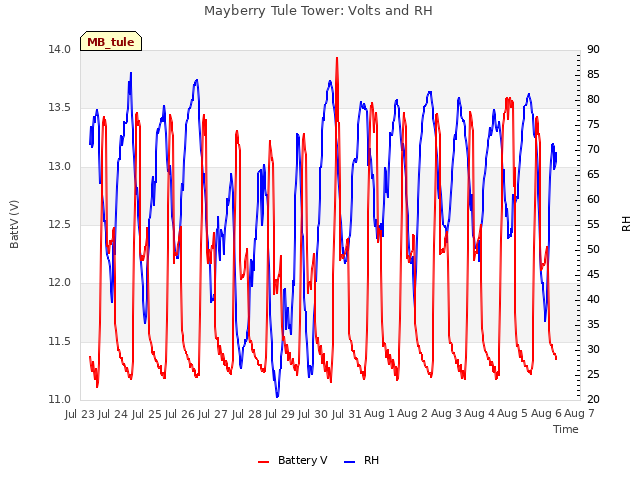Click the 35 right axis value
This screenshot has width=640, height=480.
click(x=593, y=324)
